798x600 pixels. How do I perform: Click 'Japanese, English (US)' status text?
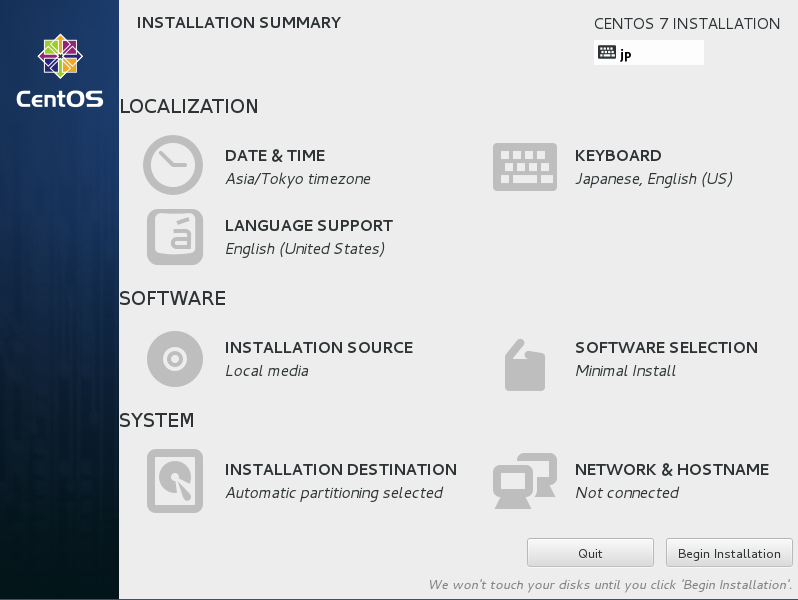654,179
